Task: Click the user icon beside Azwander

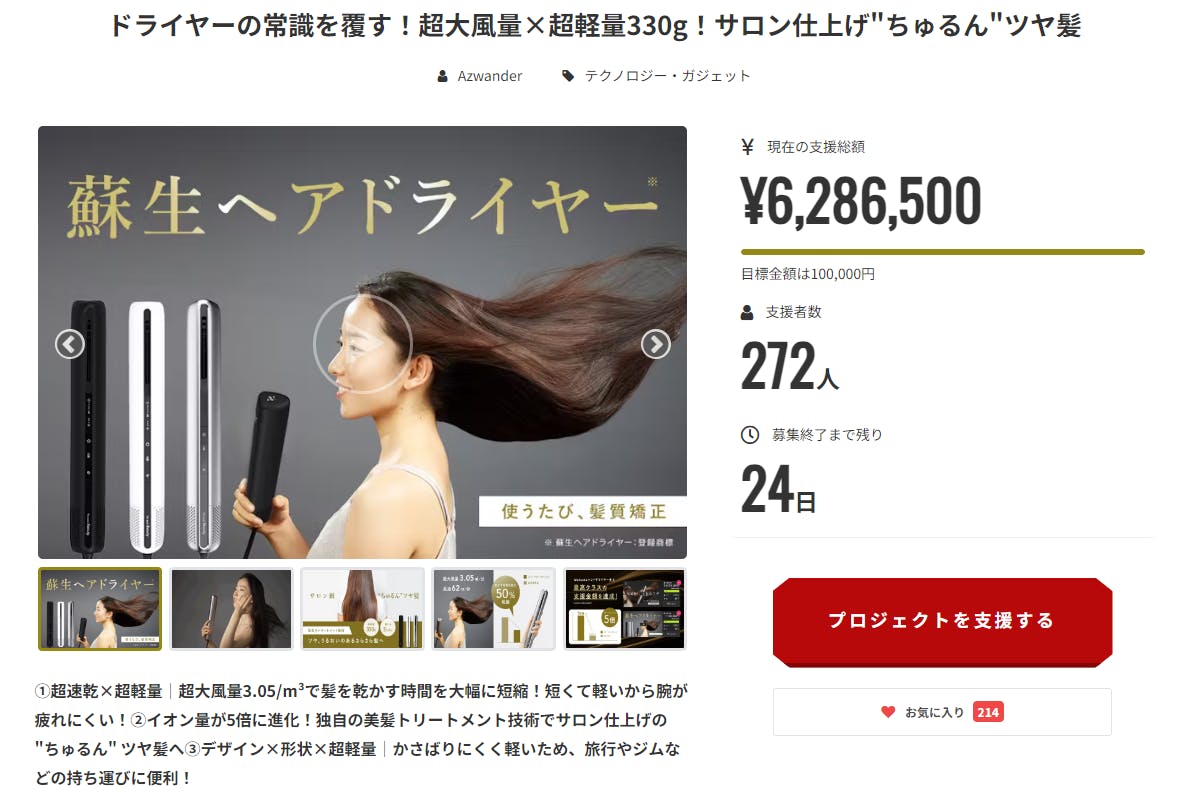Action: point(442,76)
